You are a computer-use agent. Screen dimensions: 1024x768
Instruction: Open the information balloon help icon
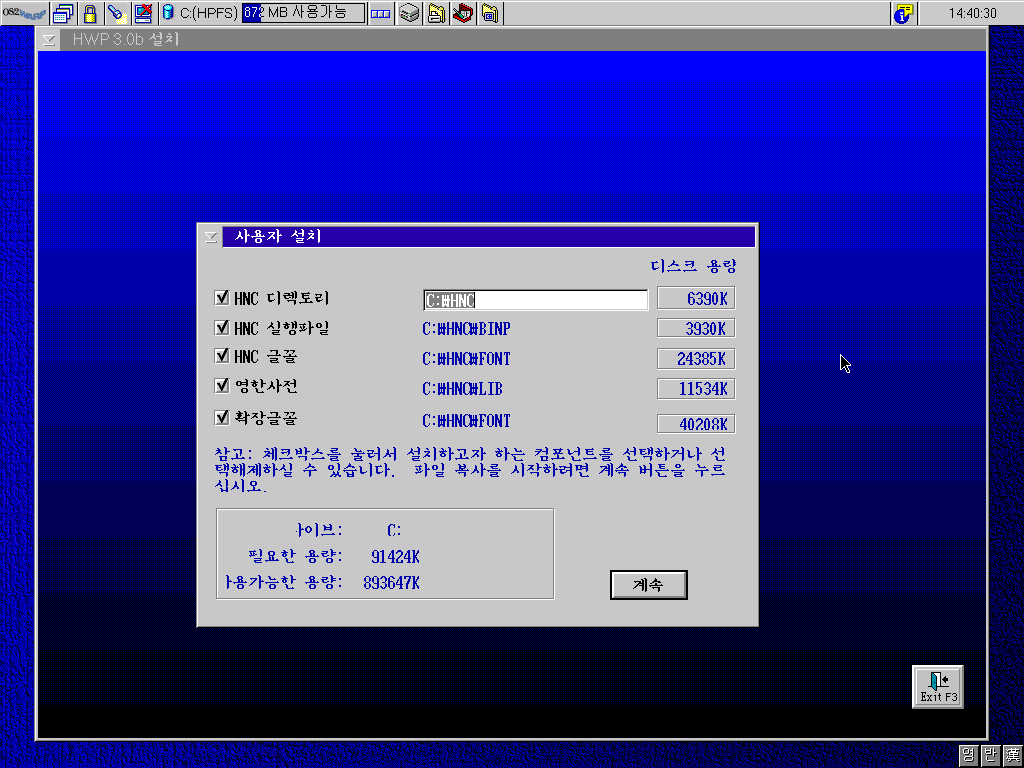click(903, 13)
